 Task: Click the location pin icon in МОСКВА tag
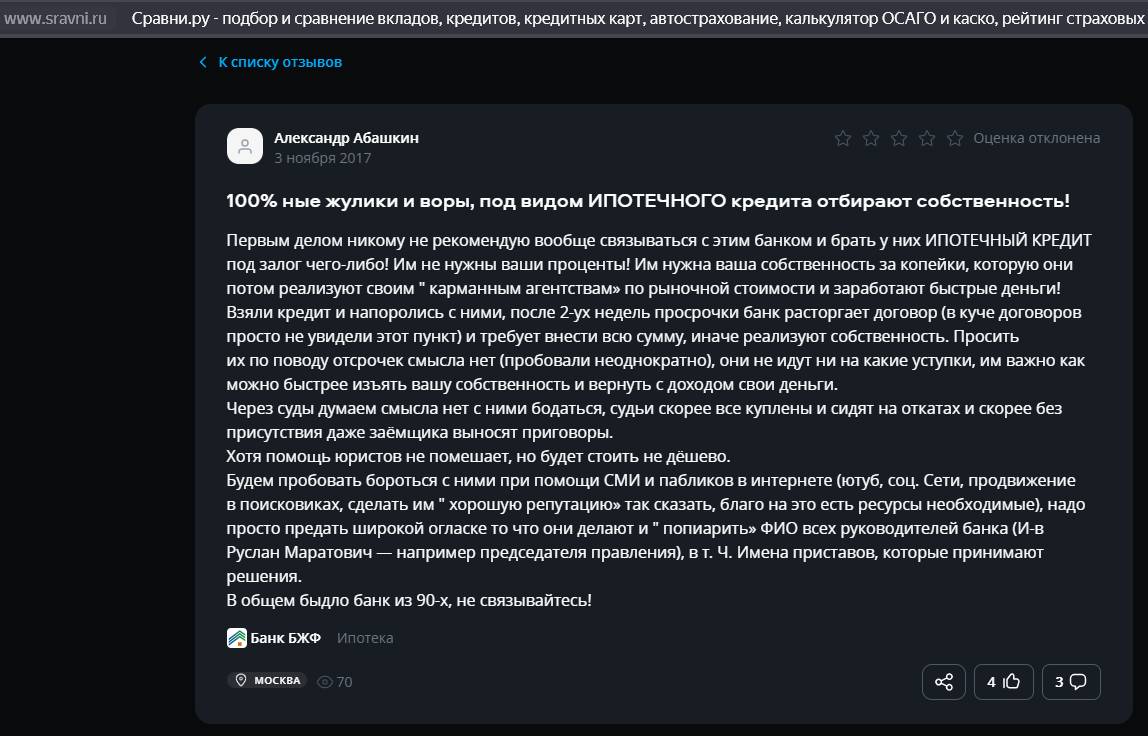point(241,680)
